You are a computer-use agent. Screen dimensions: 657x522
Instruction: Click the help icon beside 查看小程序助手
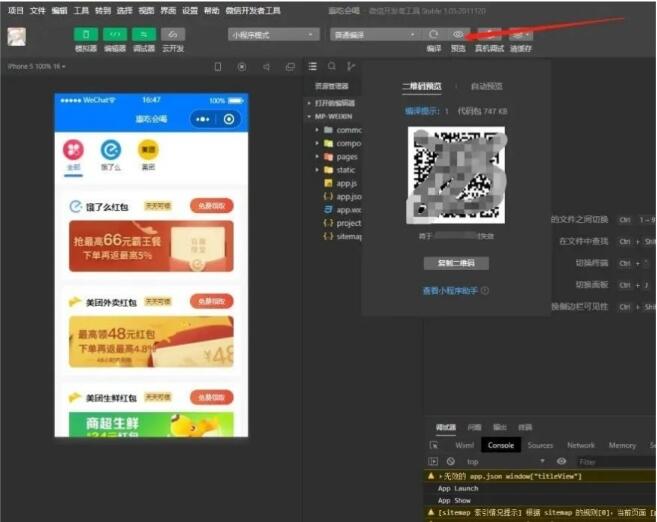[x=485, y=290]
